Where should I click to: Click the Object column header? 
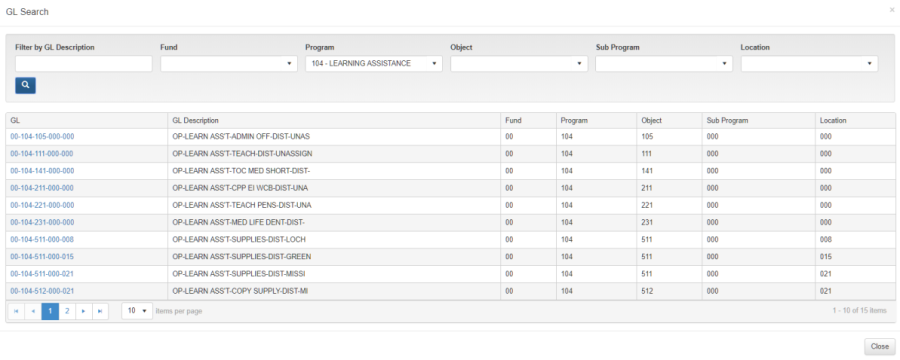pos(669,121)
